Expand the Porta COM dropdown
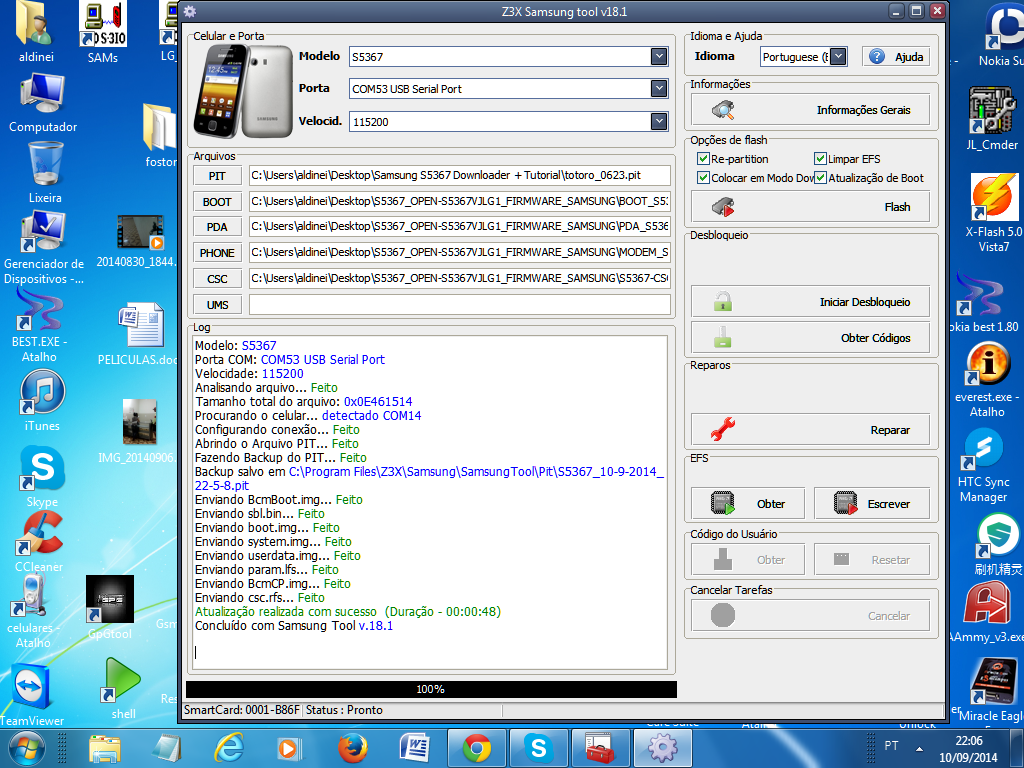This screenshot has height=768, width=1024. pyautogui.click(x=659, y=89)
